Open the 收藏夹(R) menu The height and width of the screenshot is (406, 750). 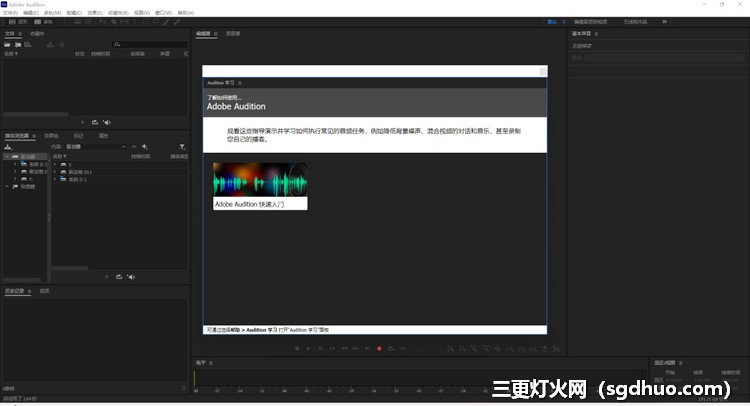(x=118, y=13)
